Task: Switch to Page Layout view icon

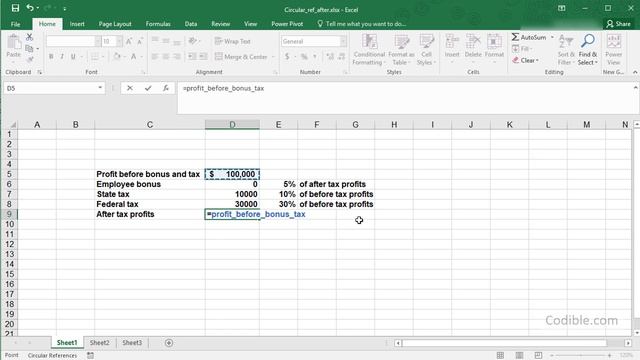Action: tap(519, 356)
